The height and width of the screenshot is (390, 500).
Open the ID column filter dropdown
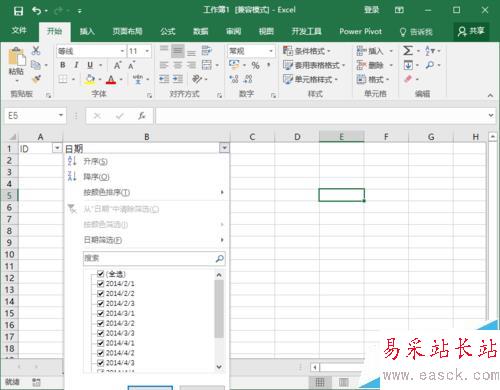point(57,148)
